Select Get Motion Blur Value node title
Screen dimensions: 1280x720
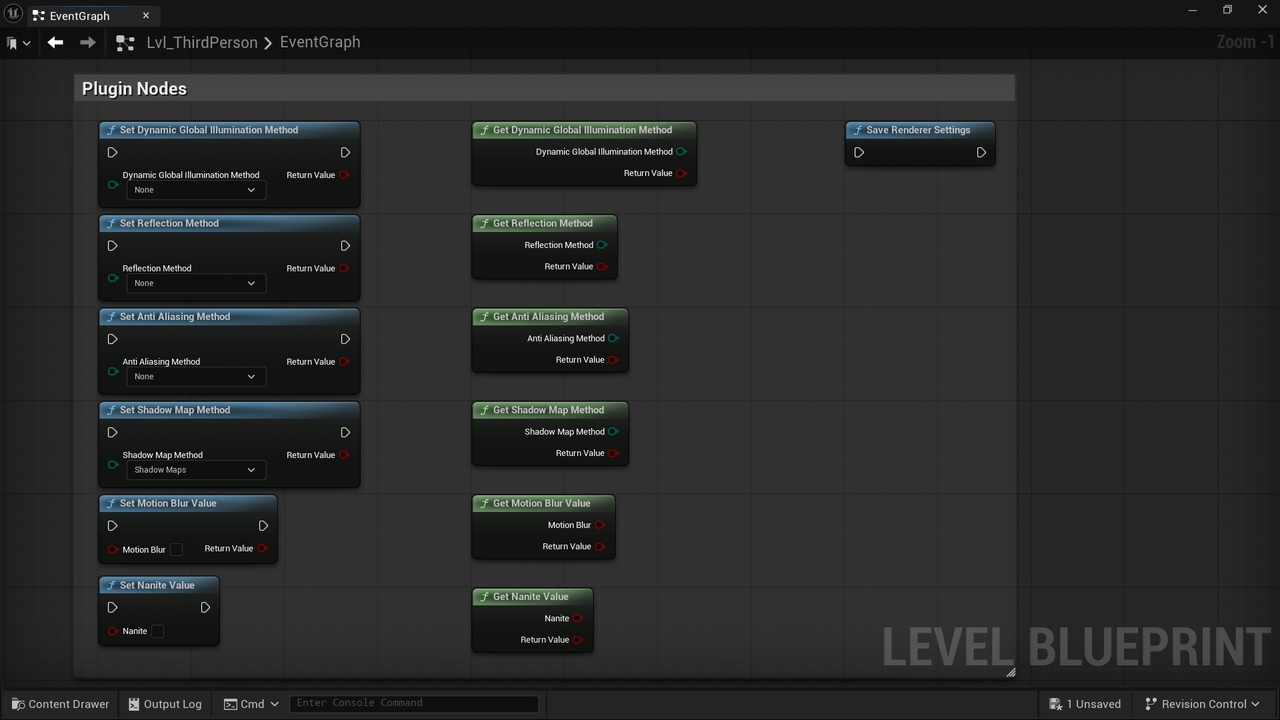pyautogui.click(x=543, y=503)
